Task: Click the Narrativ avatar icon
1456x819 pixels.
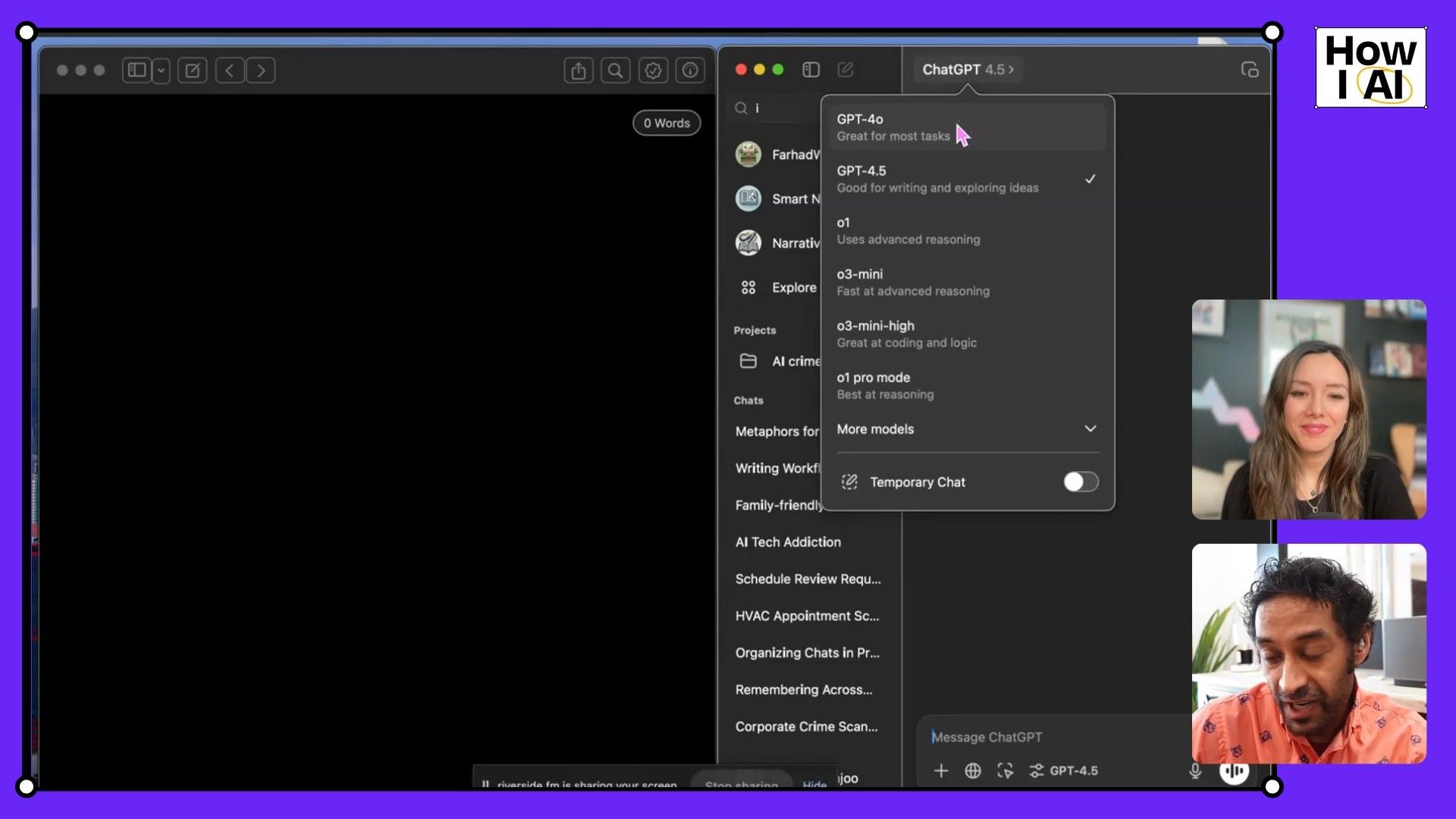Action: [748, 243]
